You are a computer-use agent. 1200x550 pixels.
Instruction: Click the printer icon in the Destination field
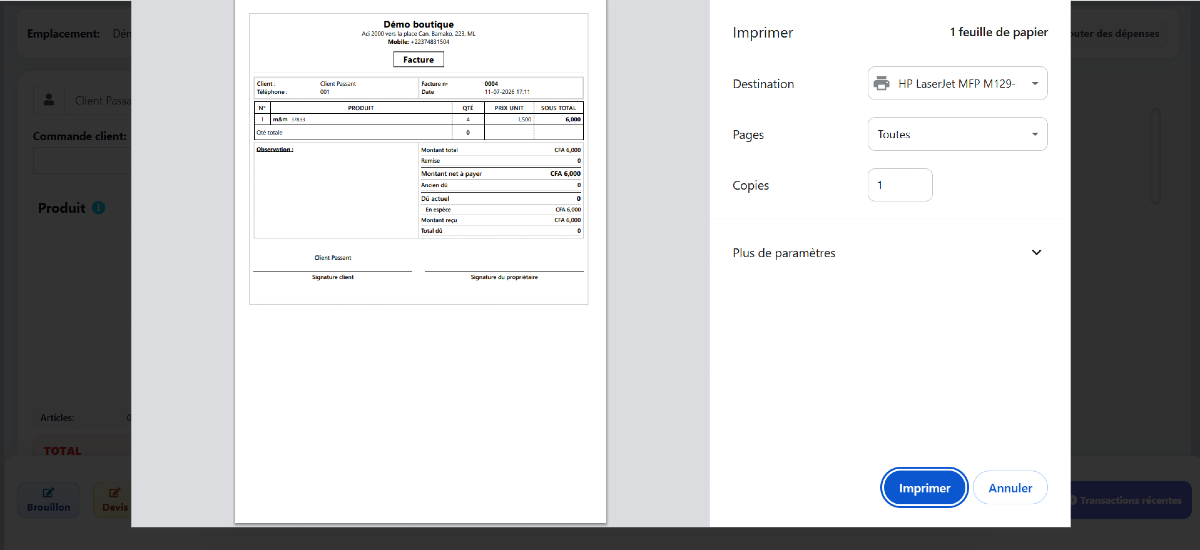[882, 84]
